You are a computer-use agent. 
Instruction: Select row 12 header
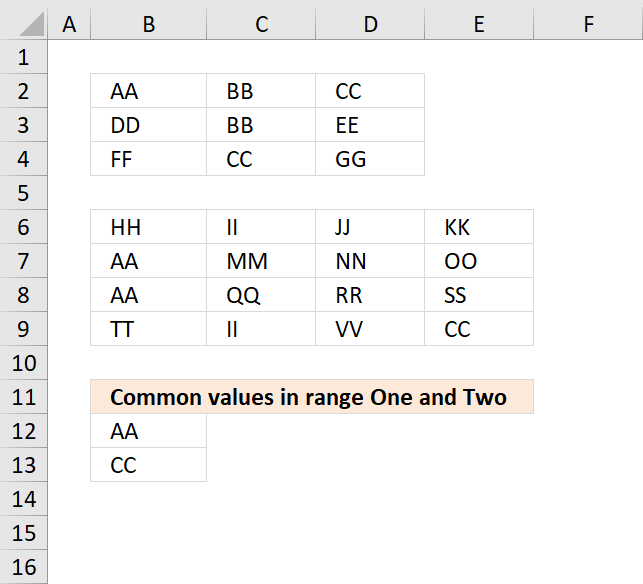coord(23,431)
